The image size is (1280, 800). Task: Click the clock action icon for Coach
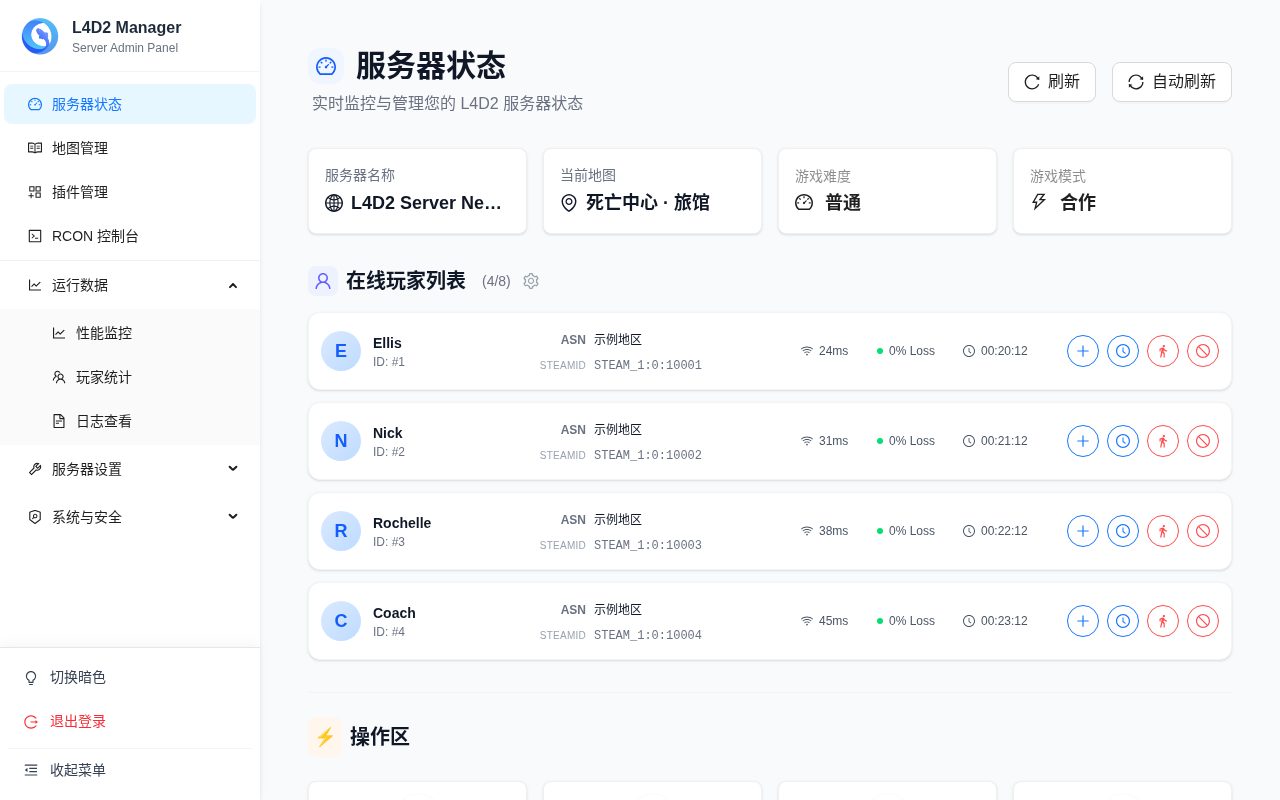click(x=1123, y=621)
